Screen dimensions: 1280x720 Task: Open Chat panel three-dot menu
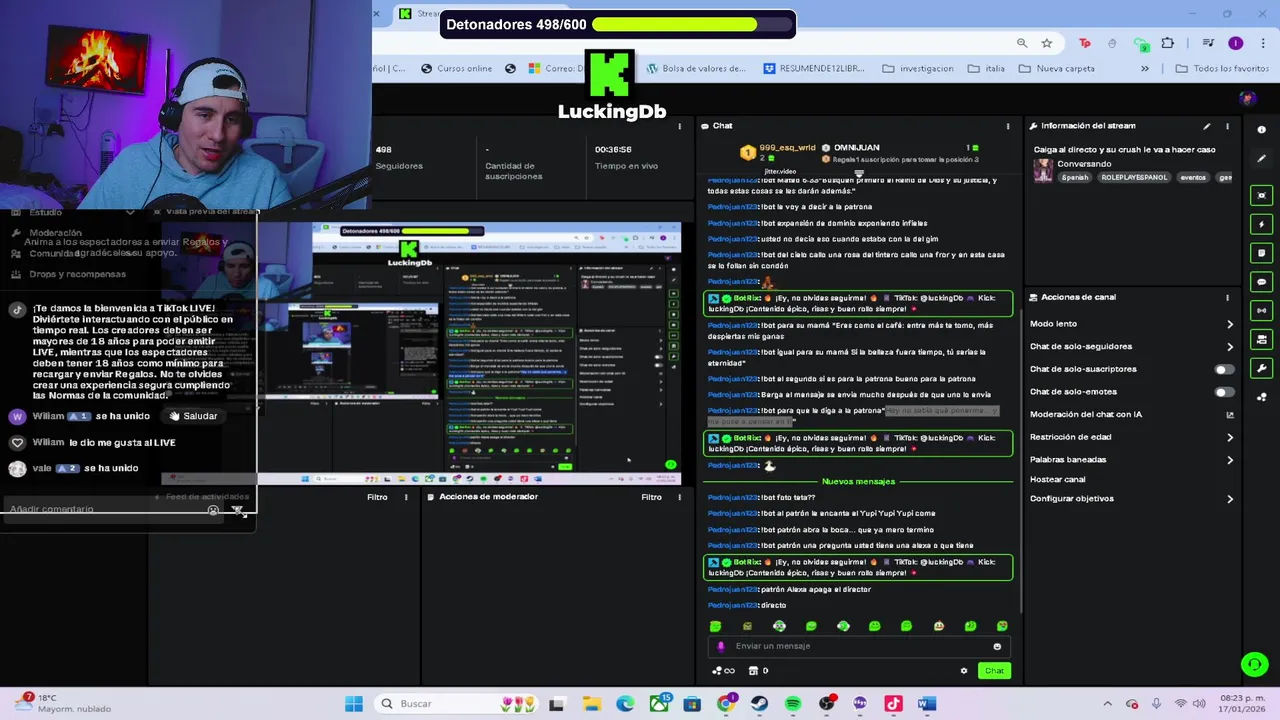pyautogui.click(x=1007, y=126)
